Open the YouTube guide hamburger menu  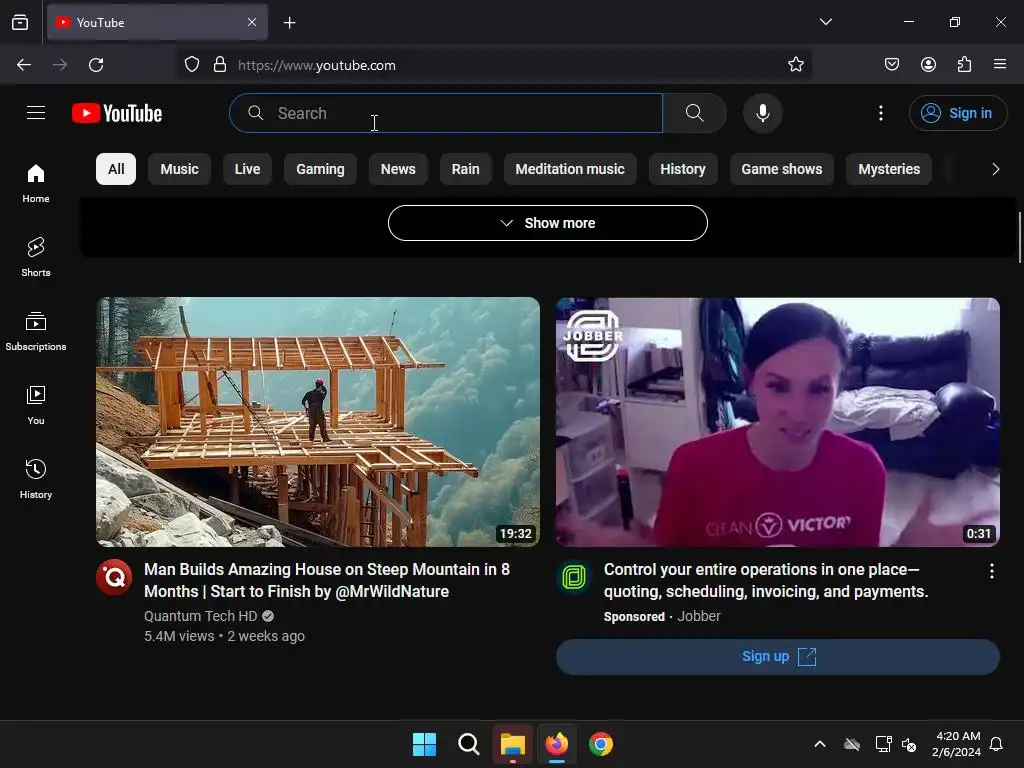coord(36,113)
